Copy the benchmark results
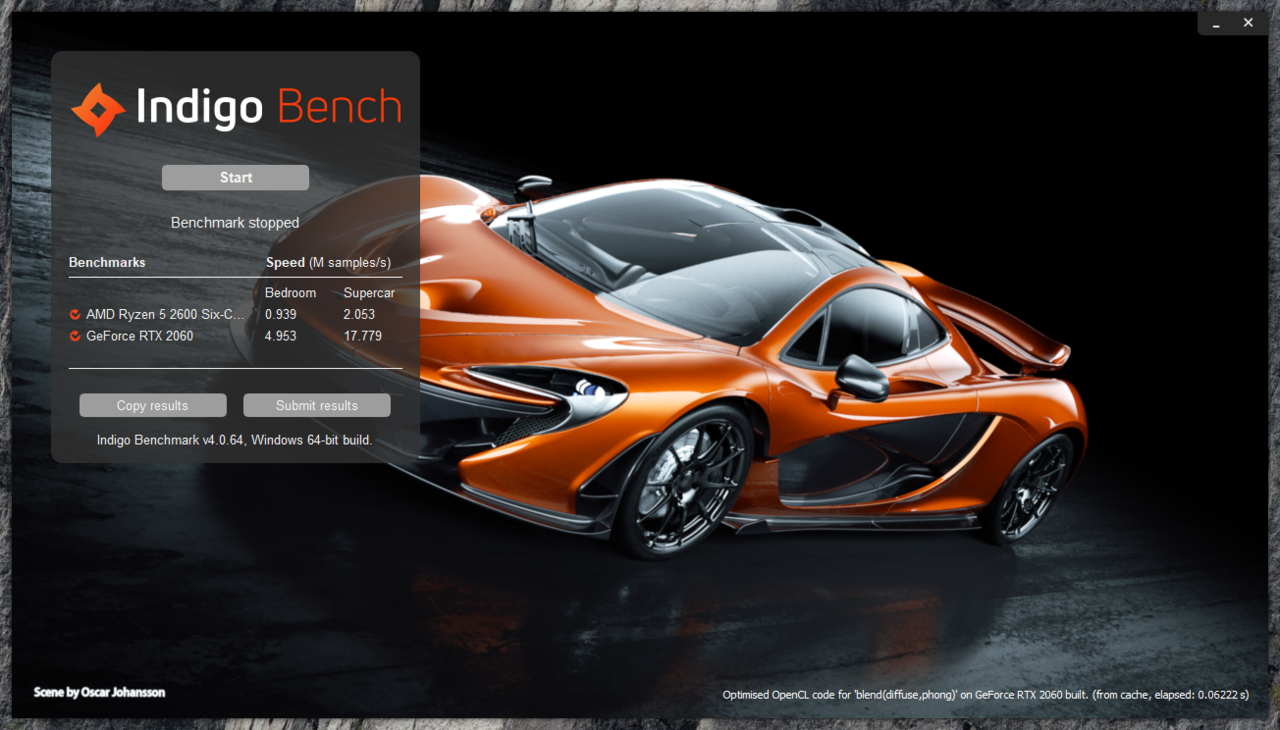 (153, 405)
